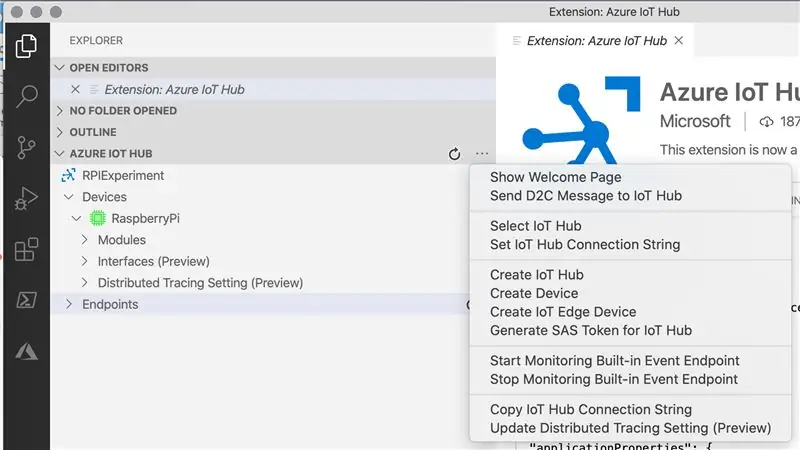Open the Explorer view in activity bar
This screenshot has width=800, height=450.
26,46
